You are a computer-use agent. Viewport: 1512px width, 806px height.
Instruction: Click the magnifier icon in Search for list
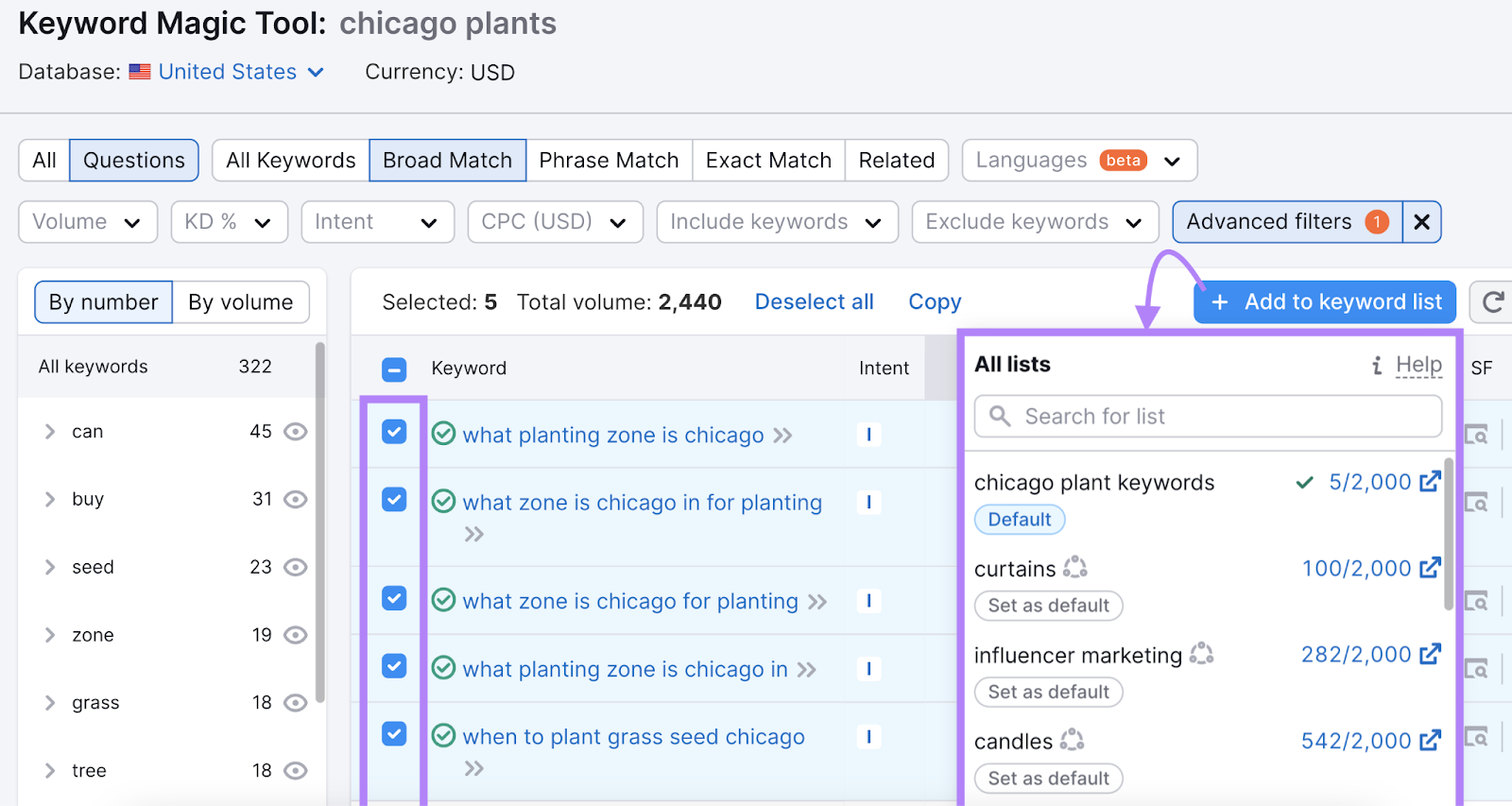pyautogui.click(x=1000, y=416)
